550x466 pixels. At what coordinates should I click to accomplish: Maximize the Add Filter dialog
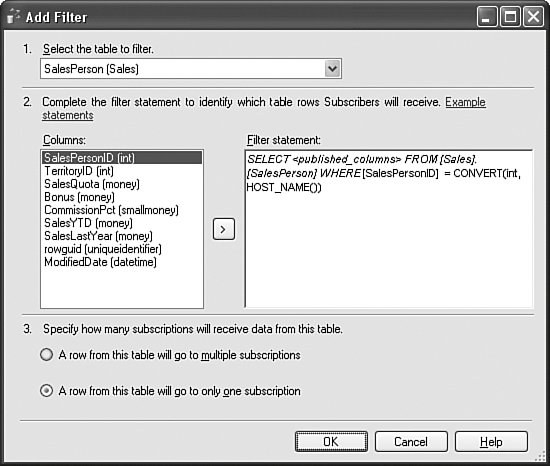click(x=510, y=17)
